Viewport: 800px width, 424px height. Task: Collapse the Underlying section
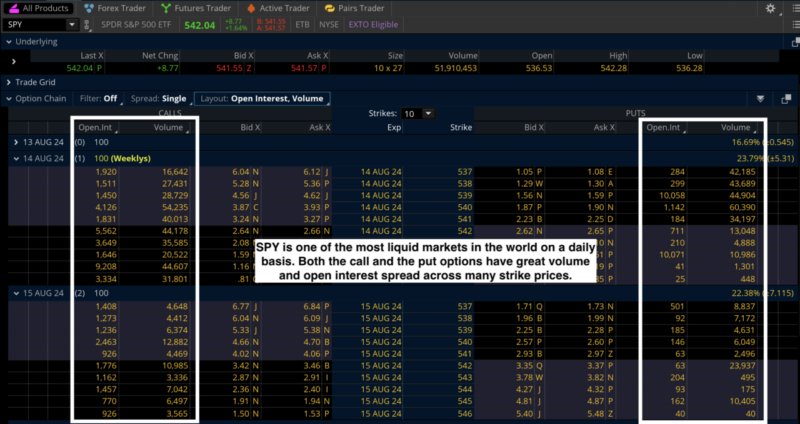9,42
